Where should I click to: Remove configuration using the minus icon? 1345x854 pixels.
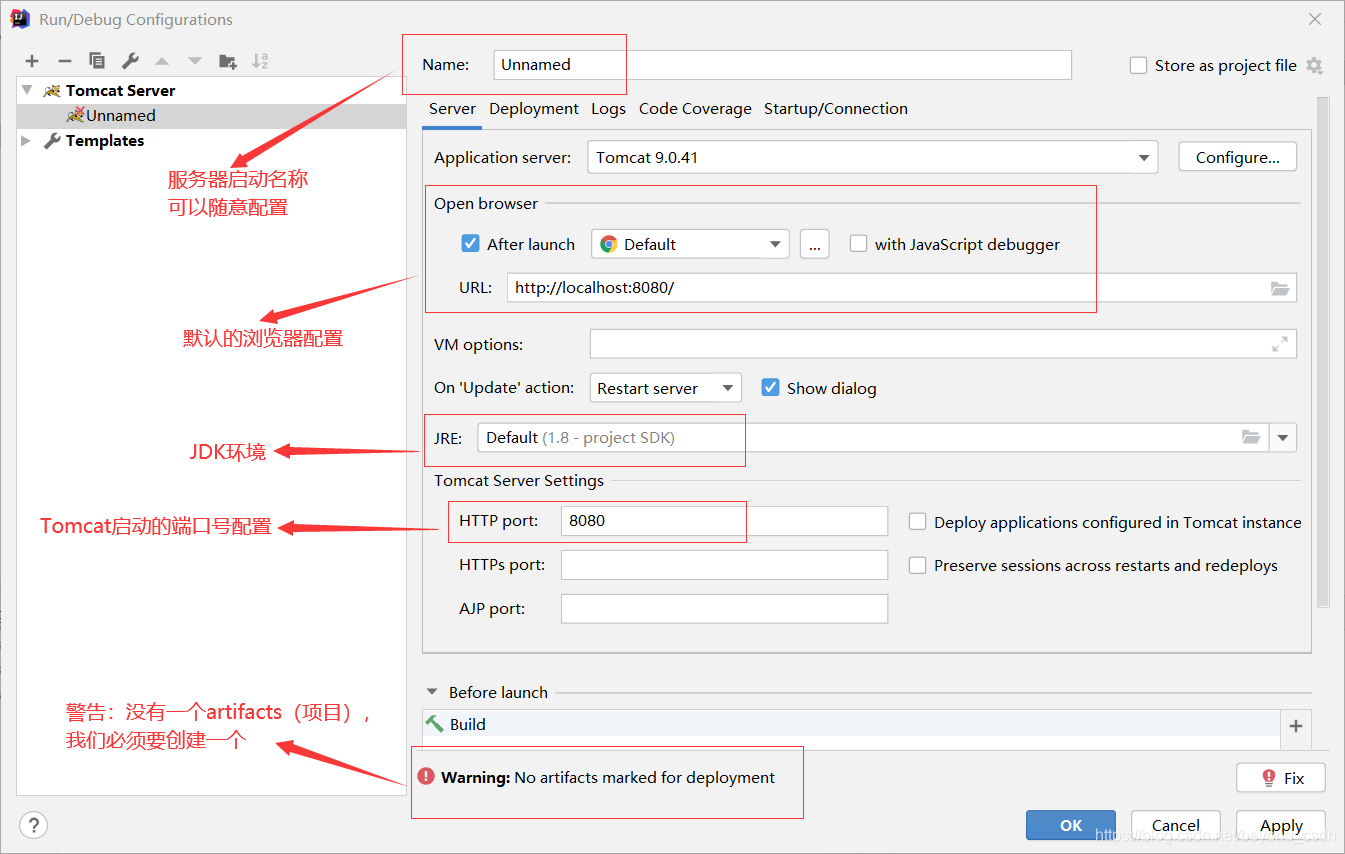click(x=64, y=61)
